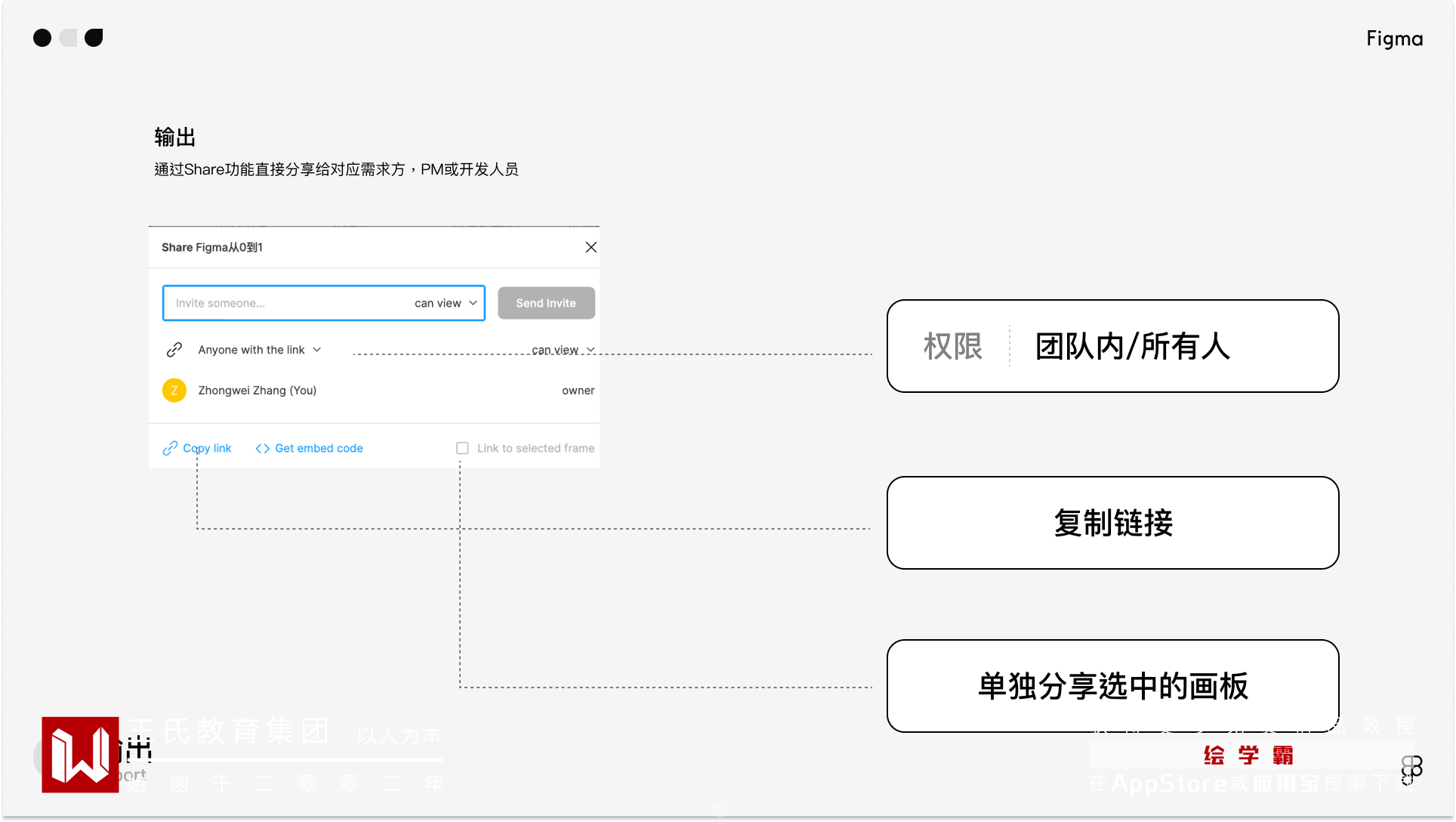Image resolution: width=1456 pixels, height=822 pixels.
Task: Click the 单独分享选中的画板 callout box
Action: [1112, 686]
